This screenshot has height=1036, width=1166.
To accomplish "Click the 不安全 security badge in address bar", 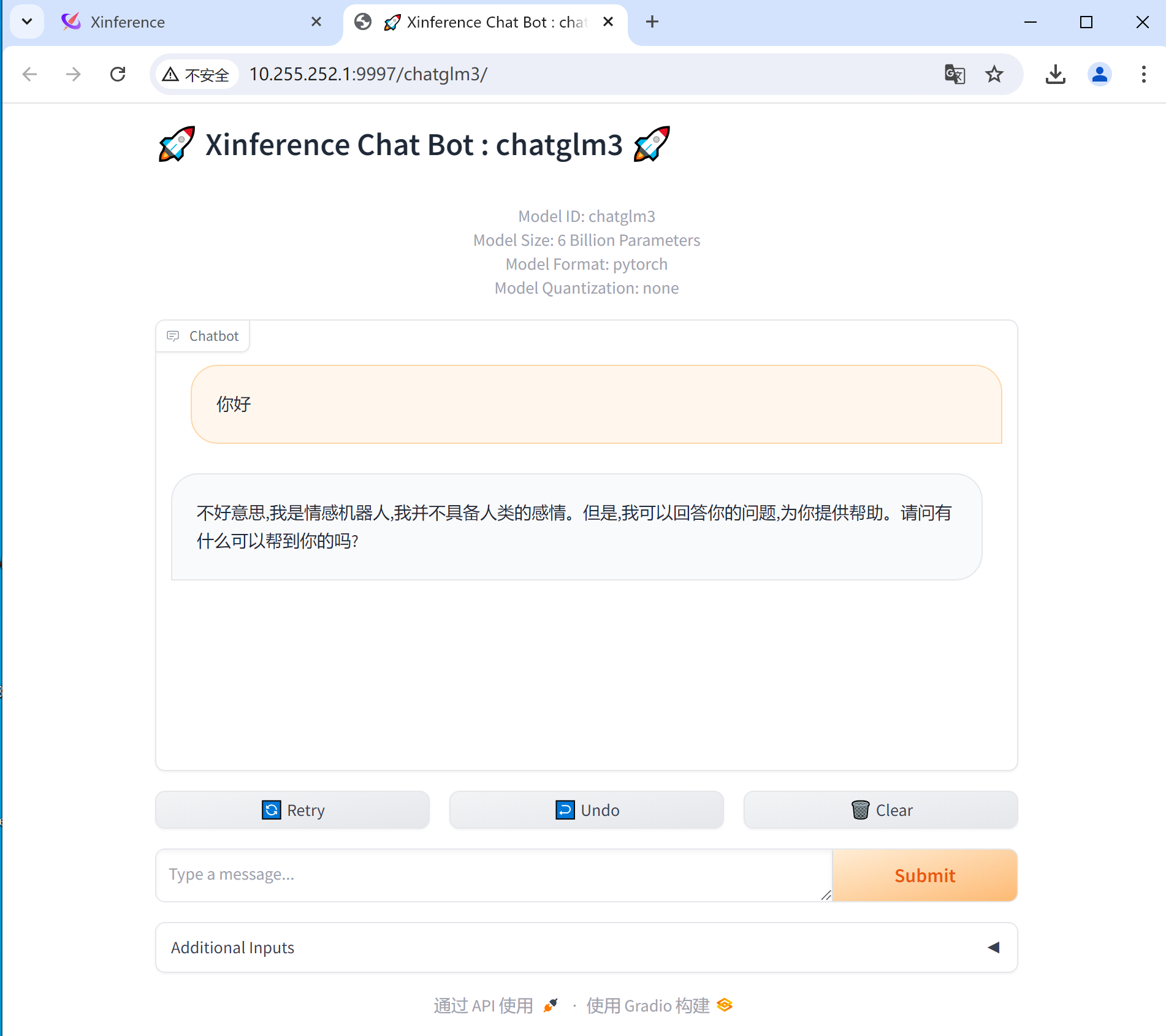I will click(x=196, y=74).
